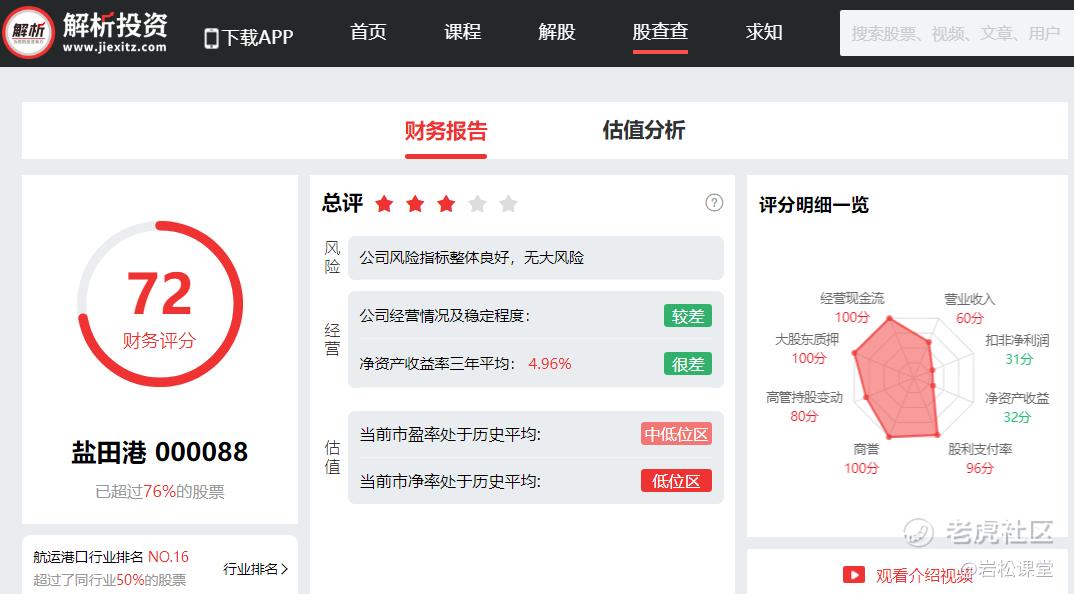Open the 首页 nav item
1074x594 pixels.
click(x=369, y=32)
